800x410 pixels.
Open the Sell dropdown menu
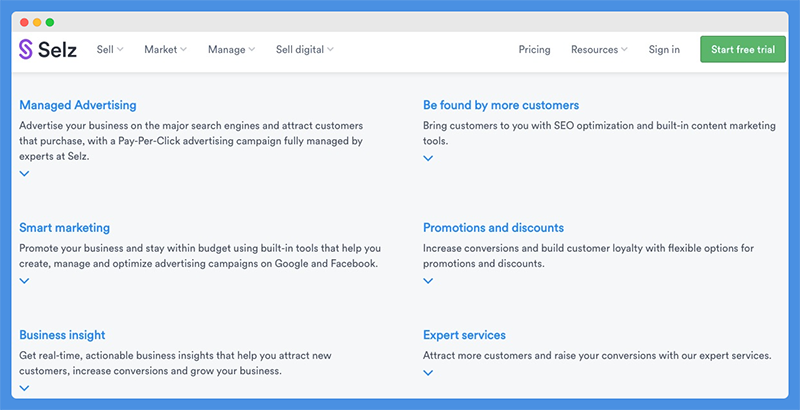110,49
